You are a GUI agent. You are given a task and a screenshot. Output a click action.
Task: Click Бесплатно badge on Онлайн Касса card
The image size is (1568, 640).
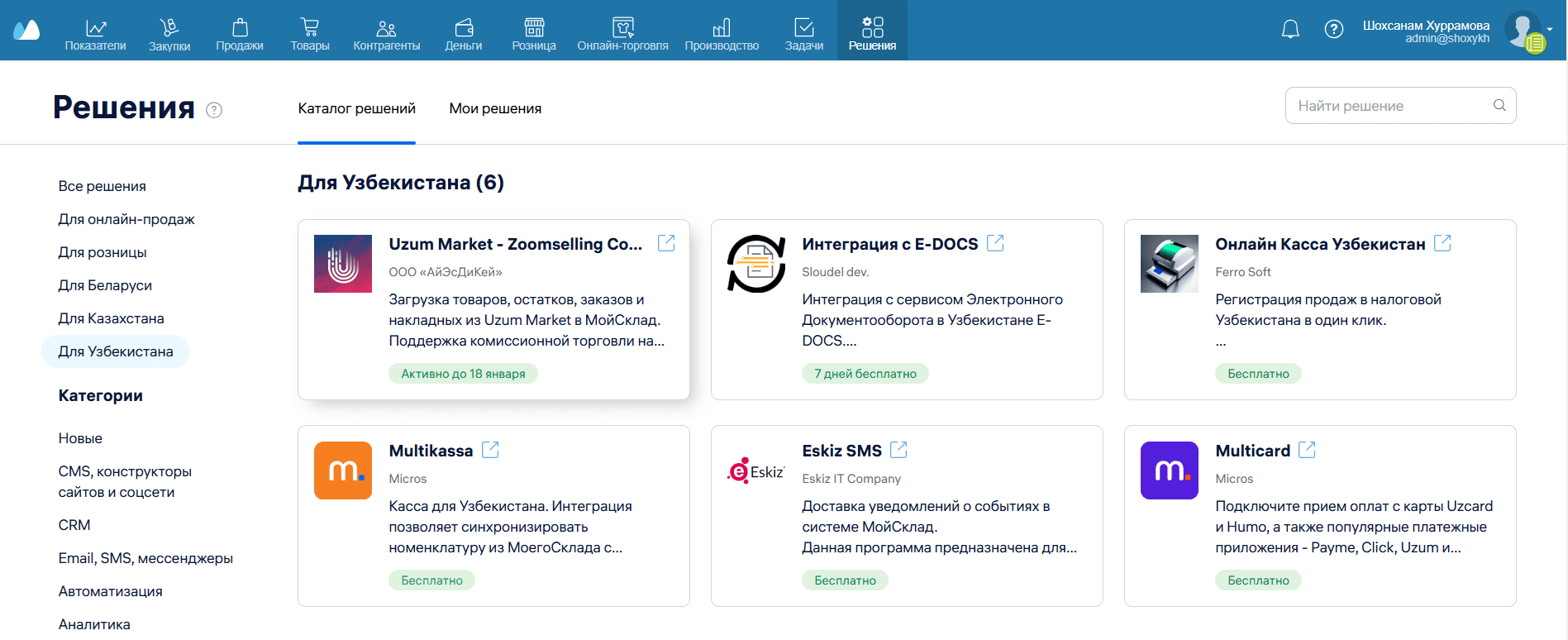(x=1258, y=374)
